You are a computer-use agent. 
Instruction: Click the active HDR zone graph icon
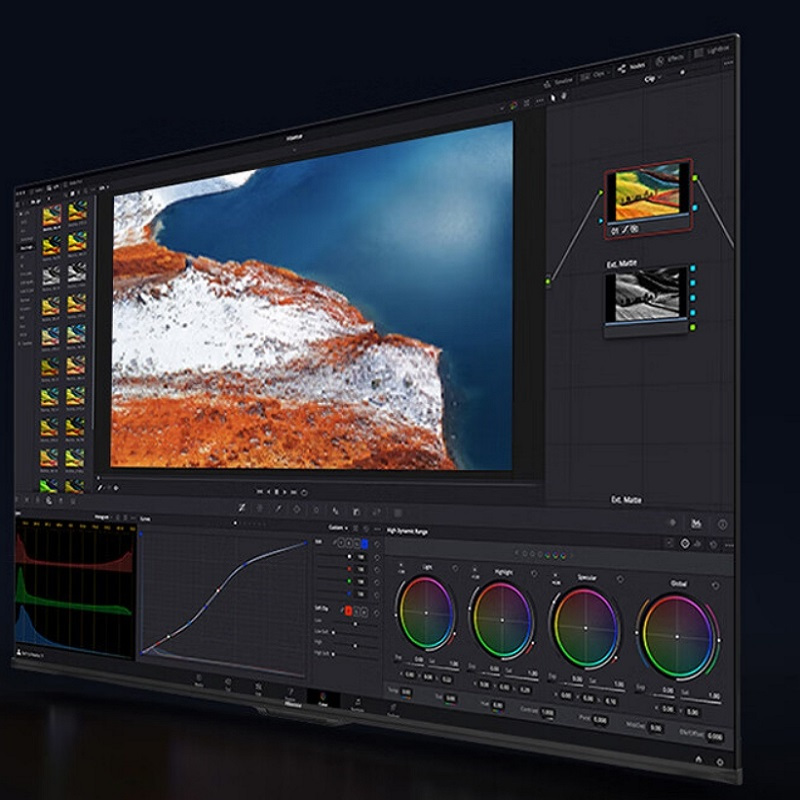tap(685, 544)
